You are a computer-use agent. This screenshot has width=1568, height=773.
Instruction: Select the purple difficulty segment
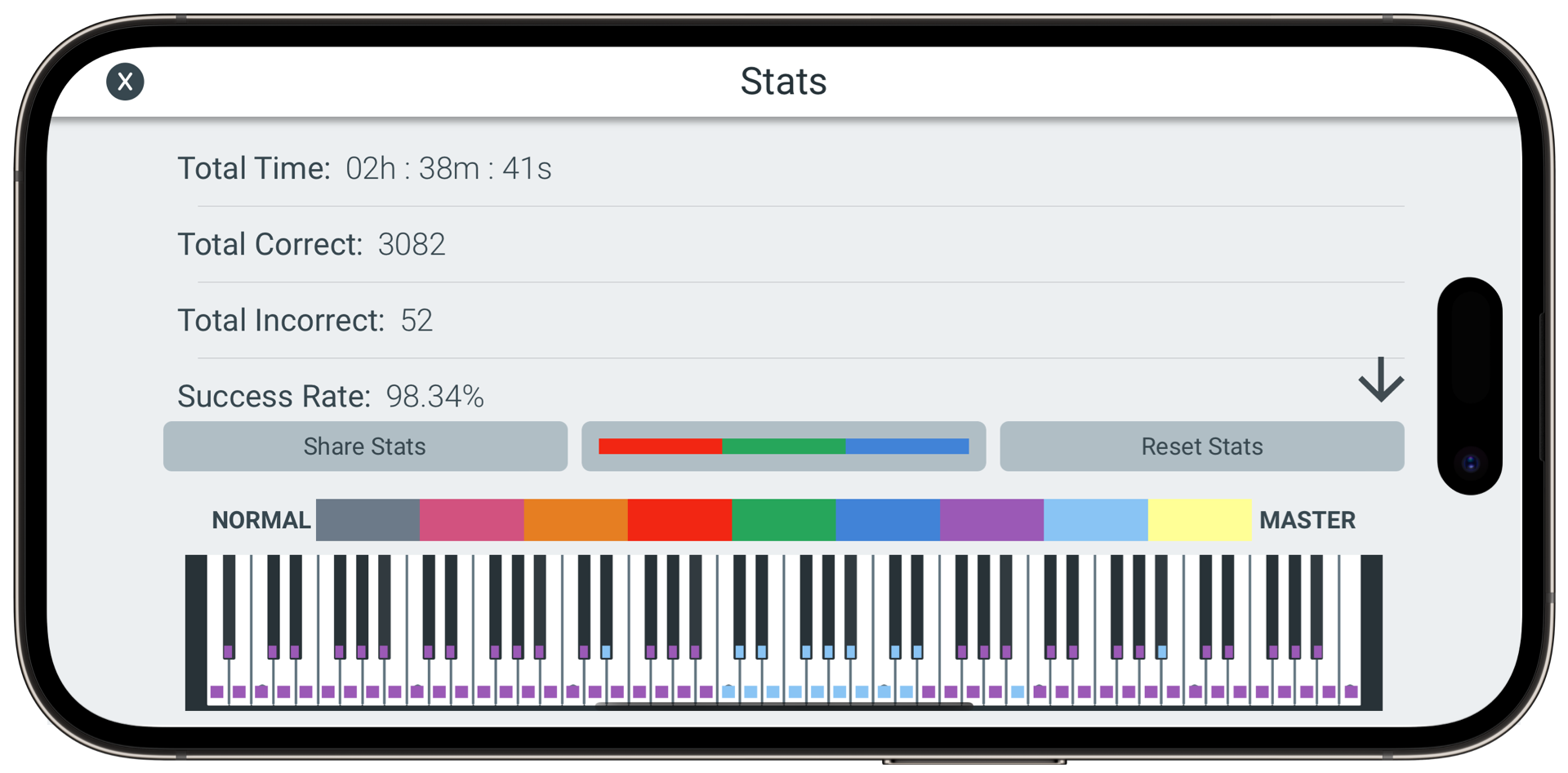coord(992,520)
